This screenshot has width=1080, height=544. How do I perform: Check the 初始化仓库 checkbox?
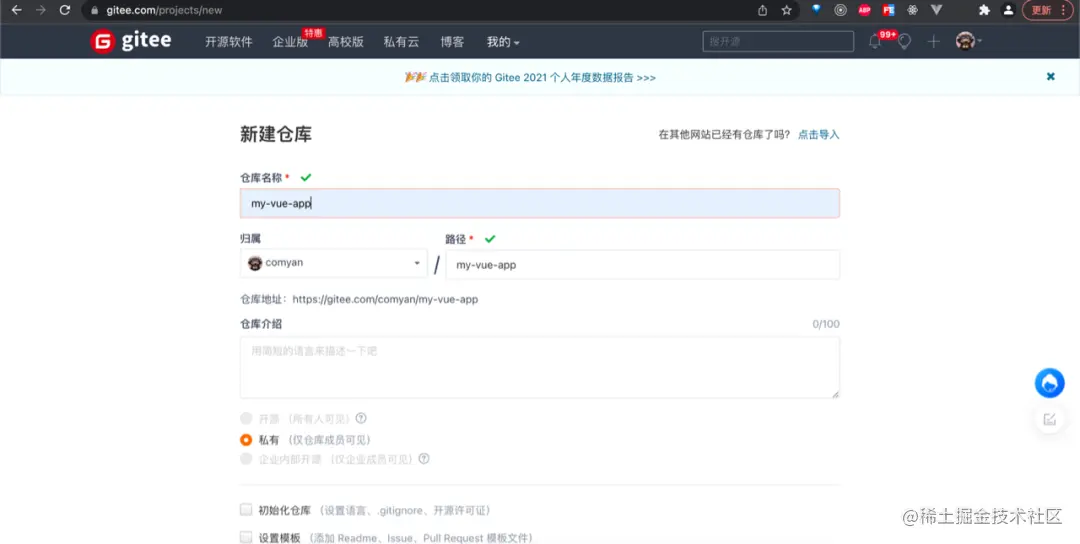click(246, 510)
